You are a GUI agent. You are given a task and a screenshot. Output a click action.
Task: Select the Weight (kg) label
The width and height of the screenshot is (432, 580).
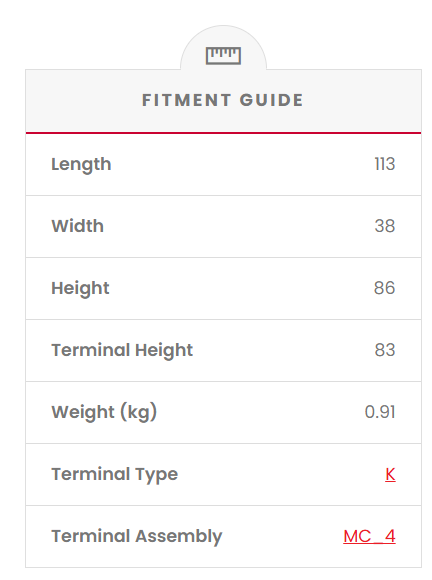click(104, 412)
